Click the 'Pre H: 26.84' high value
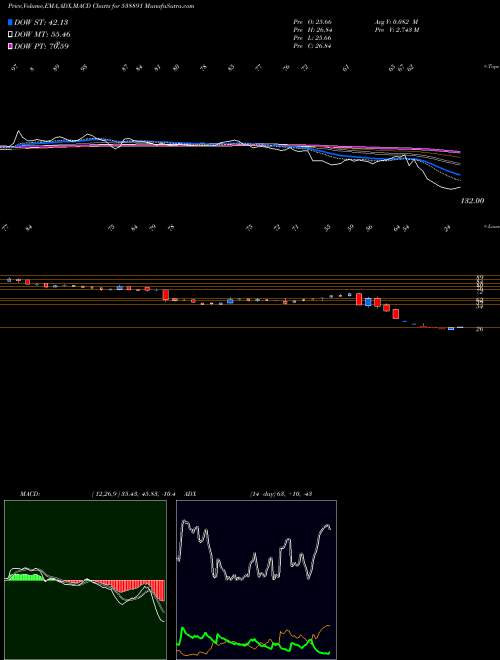 click(312, 30)
